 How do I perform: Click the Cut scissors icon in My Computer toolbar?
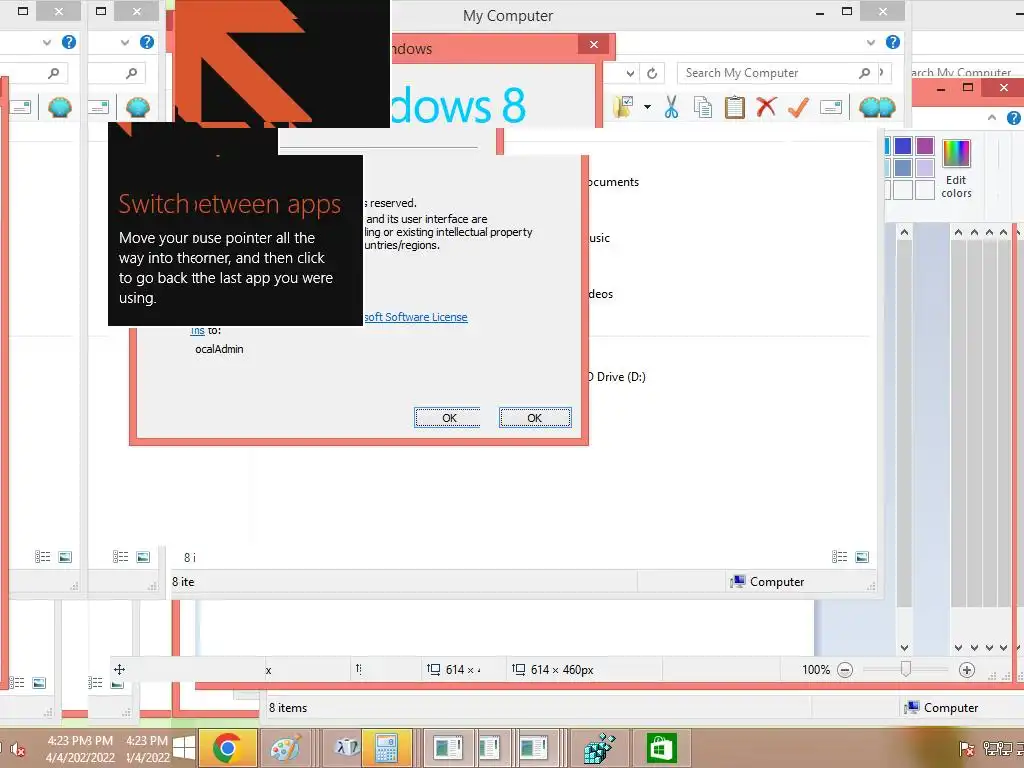(x=671, y=107)
